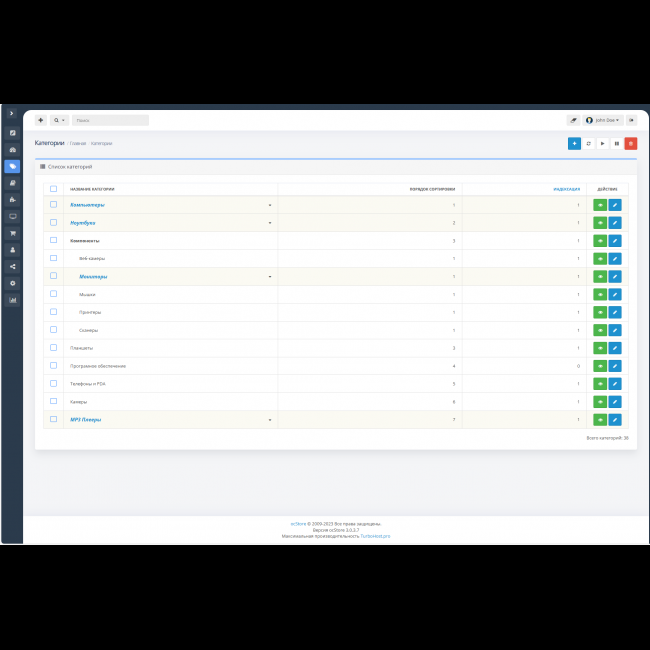
Task: View the Планшеты category with eye button
Action: point(600,348)
